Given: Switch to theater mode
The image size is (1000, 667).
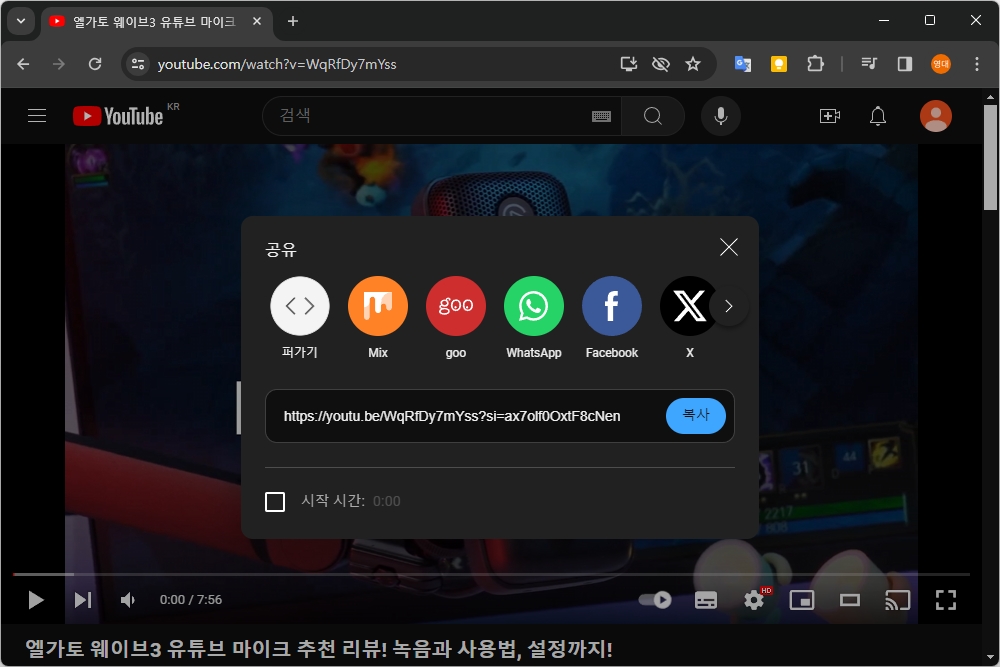Looking at the screenshot, I should (849, 600).
